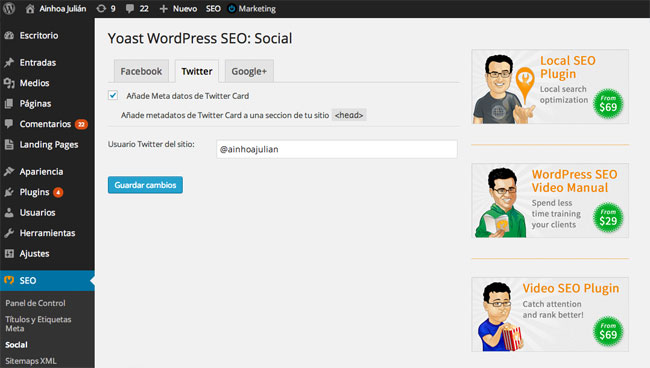This screenshot has height=368, width=650.
Task: Open Medios in the sidebar
Action: tap(34, 83)
